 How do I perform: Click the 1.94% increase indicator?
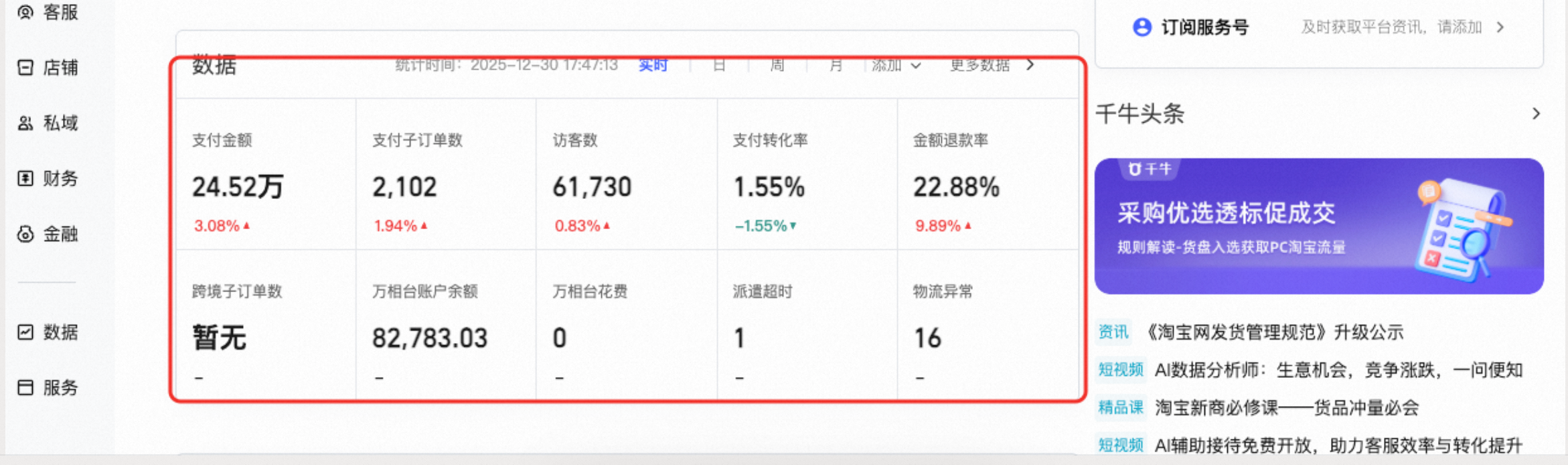[400, 226]
